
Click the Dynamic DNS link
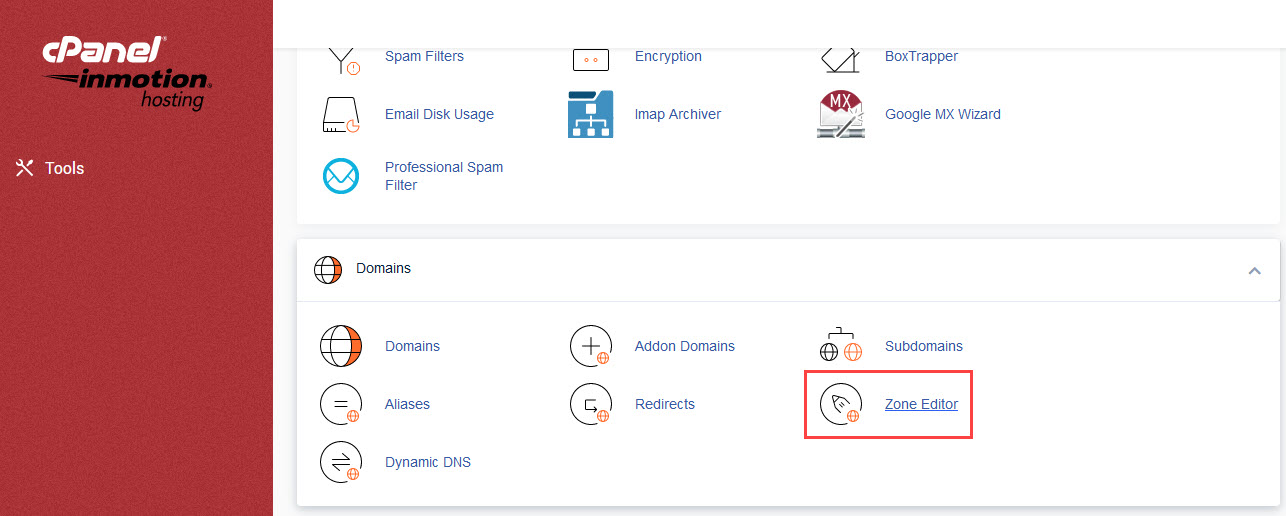click(x=427, y=463)
